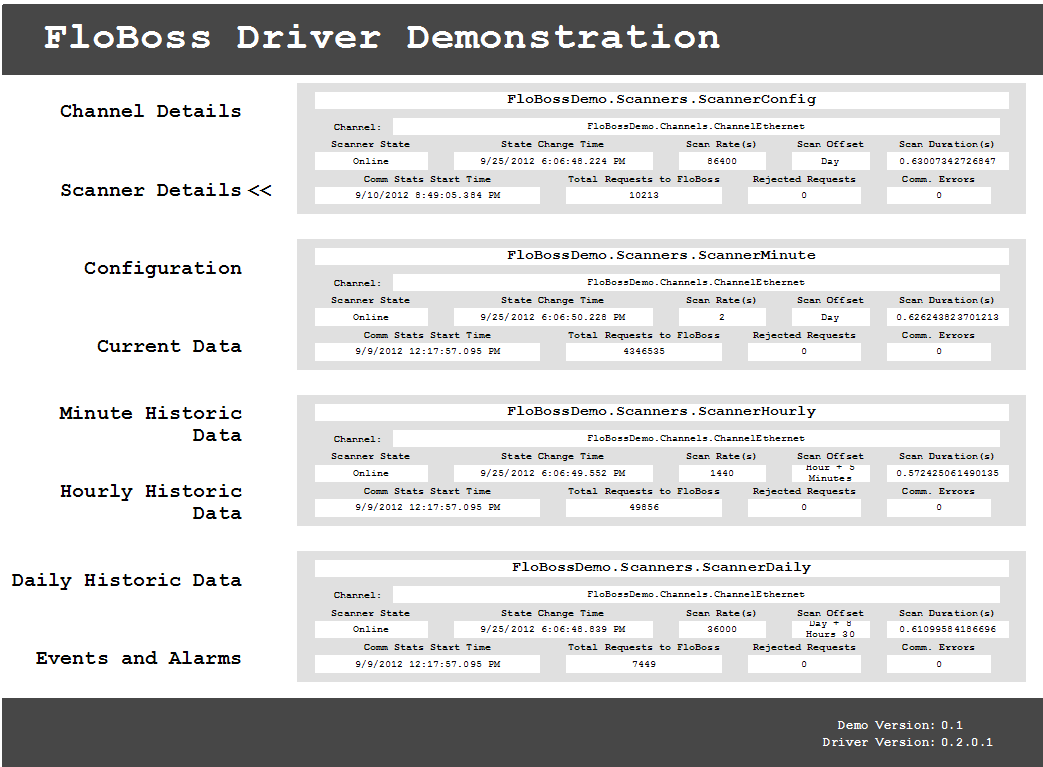Click ScannerHourly's comm errors value
The height and width of the screenshot is (767, 1043).
pos(939,508)
